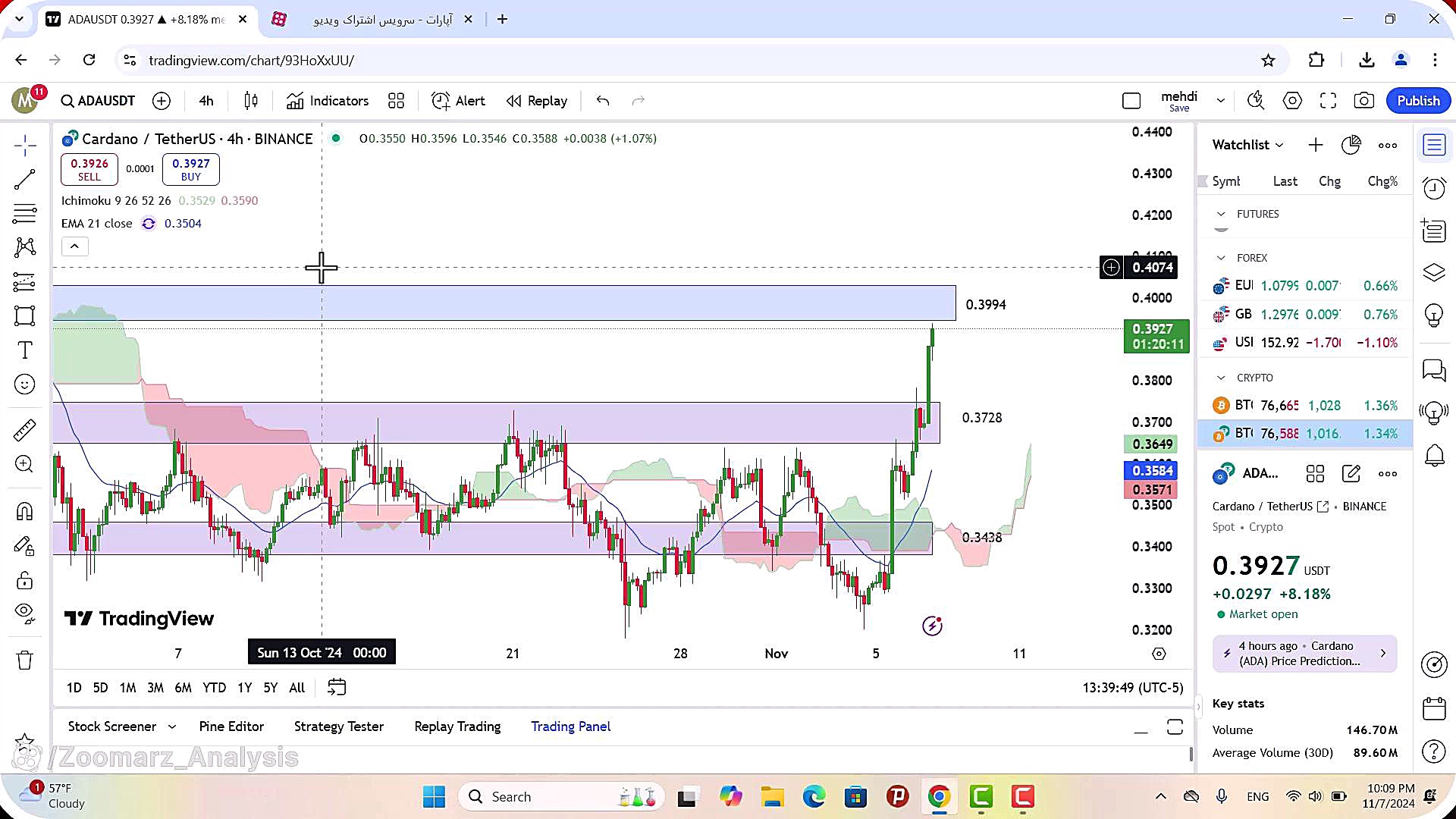Screen dimensions: 1456x819
Task: Collapse the indicator legend chevron
Action: [x=74, y=246]
